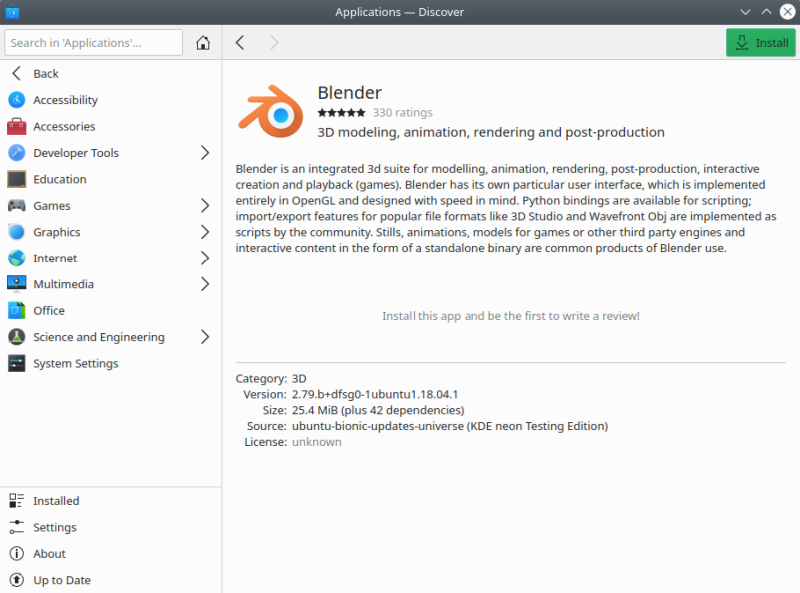Click the About info icon
Viewport: 800px width, 593px height.
point(16,553)
